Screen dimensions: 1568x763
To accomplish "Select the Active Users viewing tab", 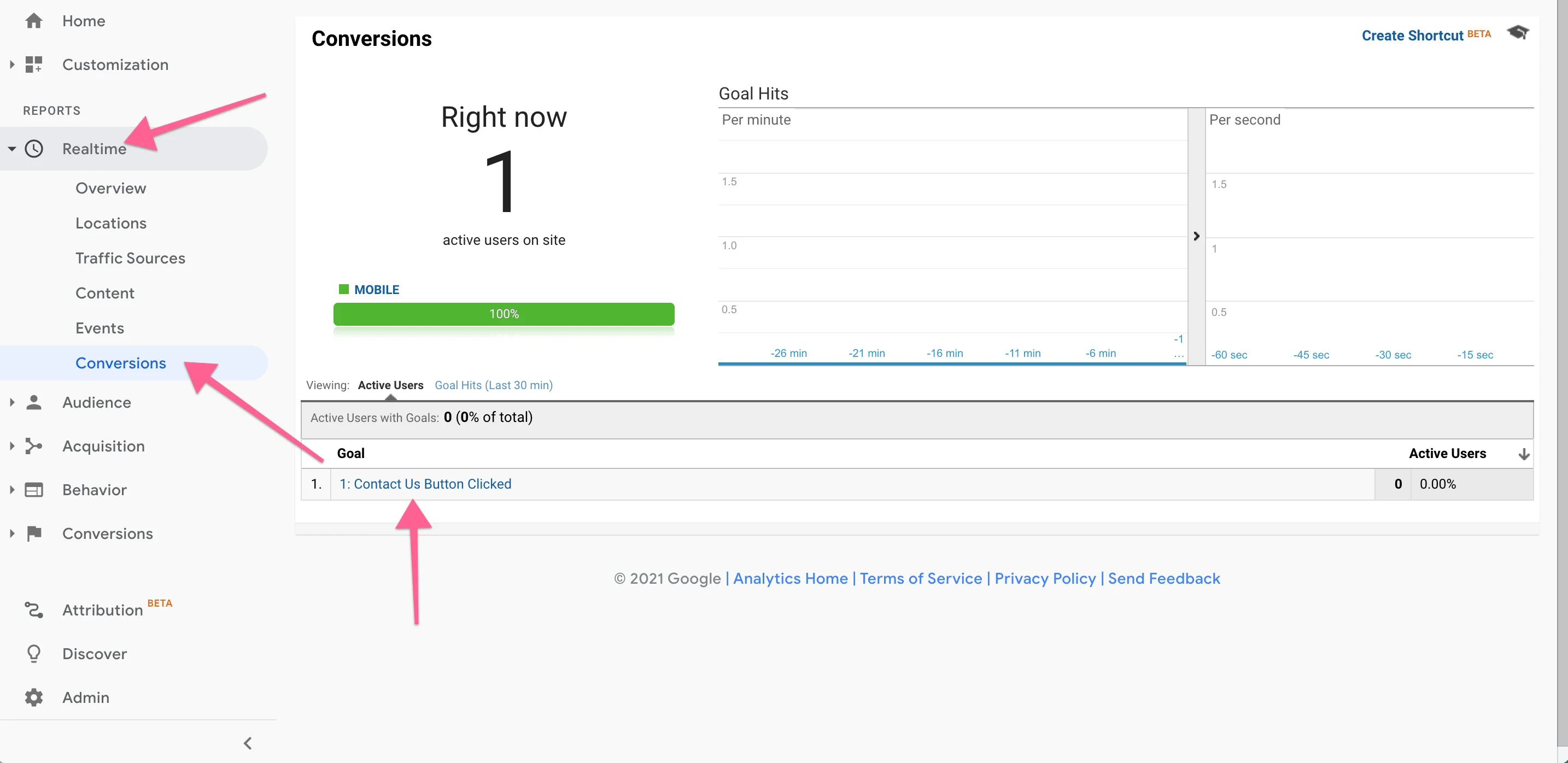I will click(391, 385).
